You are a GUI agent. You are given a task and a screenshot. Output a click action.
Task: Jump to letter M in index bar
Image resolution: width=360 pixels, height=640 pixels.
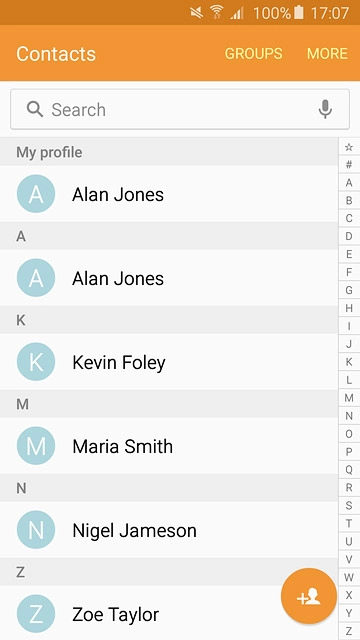(349, 398)
